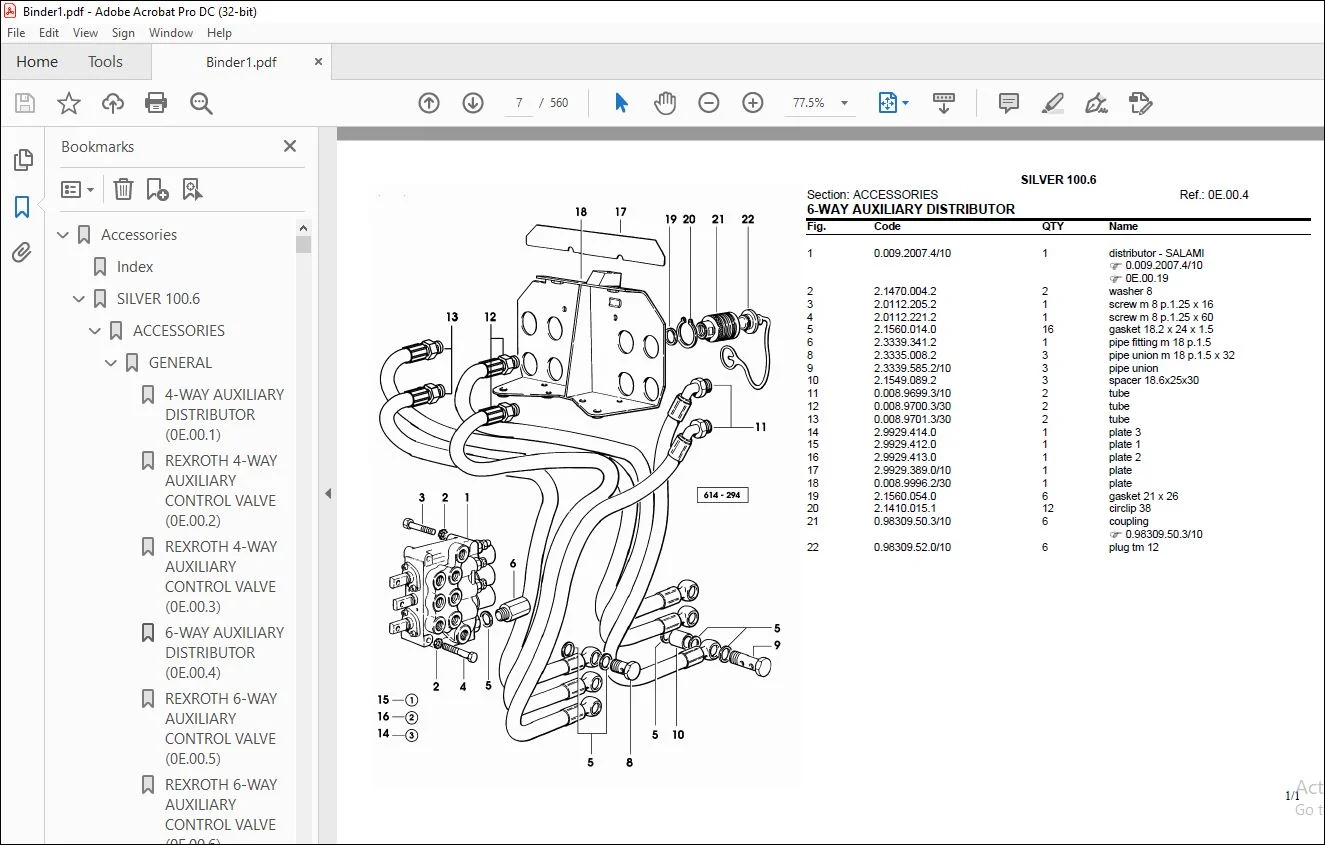Open REXROTH 4-WAY CONTROL VALVE (0E.00.2) bookmark

[x=221, y=491]
